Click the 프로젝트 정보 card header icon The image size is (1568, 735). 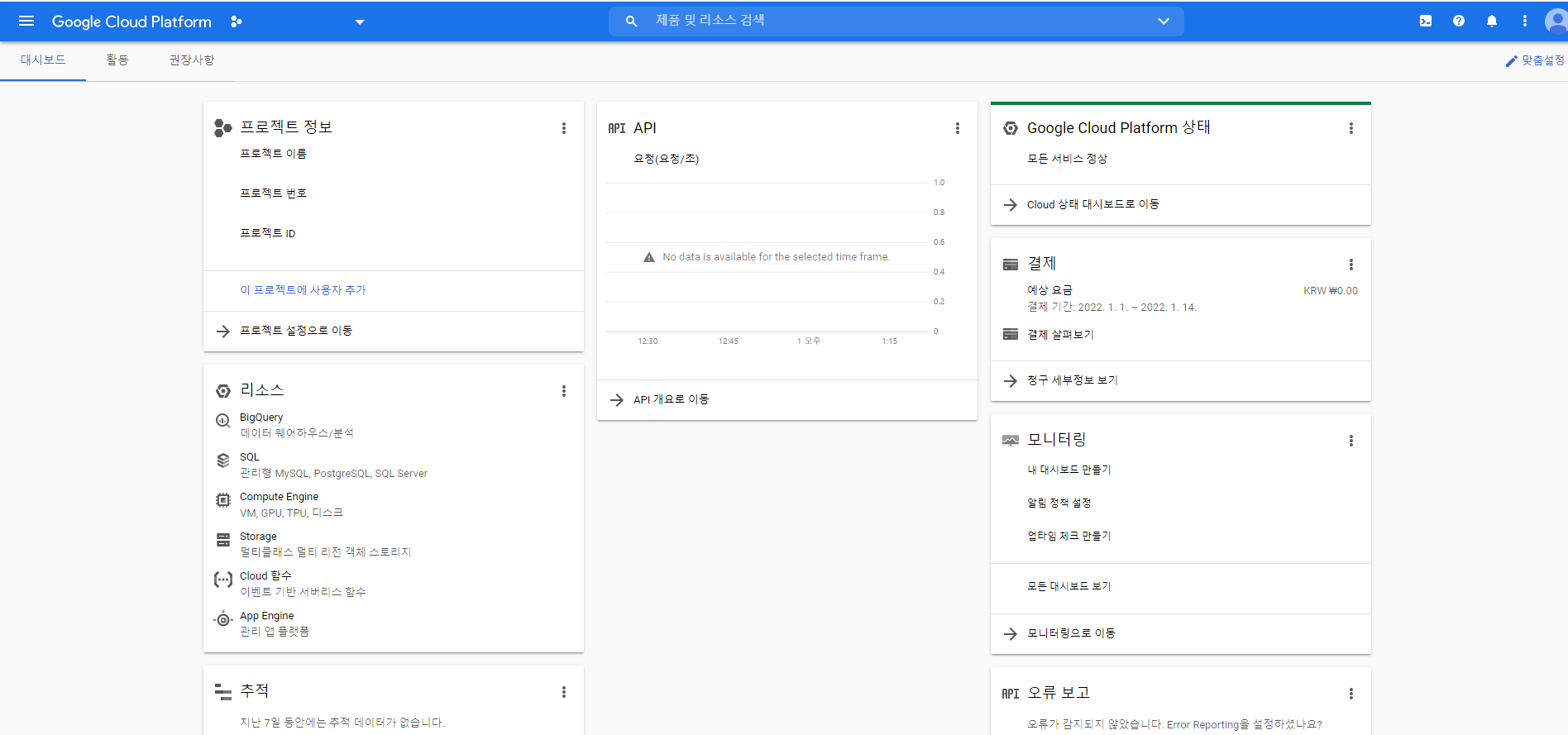click(222, 127)
